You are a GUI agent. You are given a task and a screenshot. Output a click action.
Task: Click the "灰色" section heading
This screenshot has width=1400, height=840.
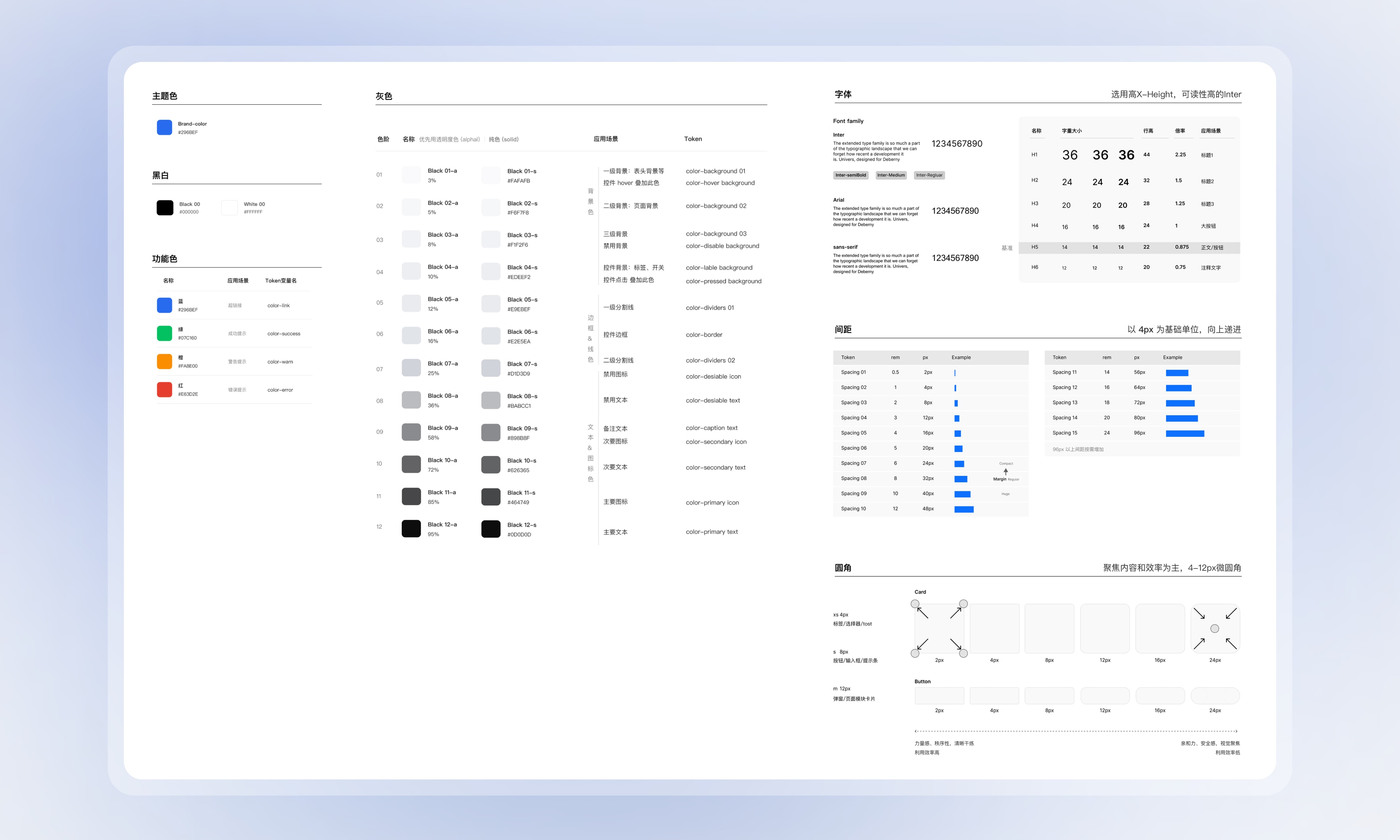click(x=384, y=96)
